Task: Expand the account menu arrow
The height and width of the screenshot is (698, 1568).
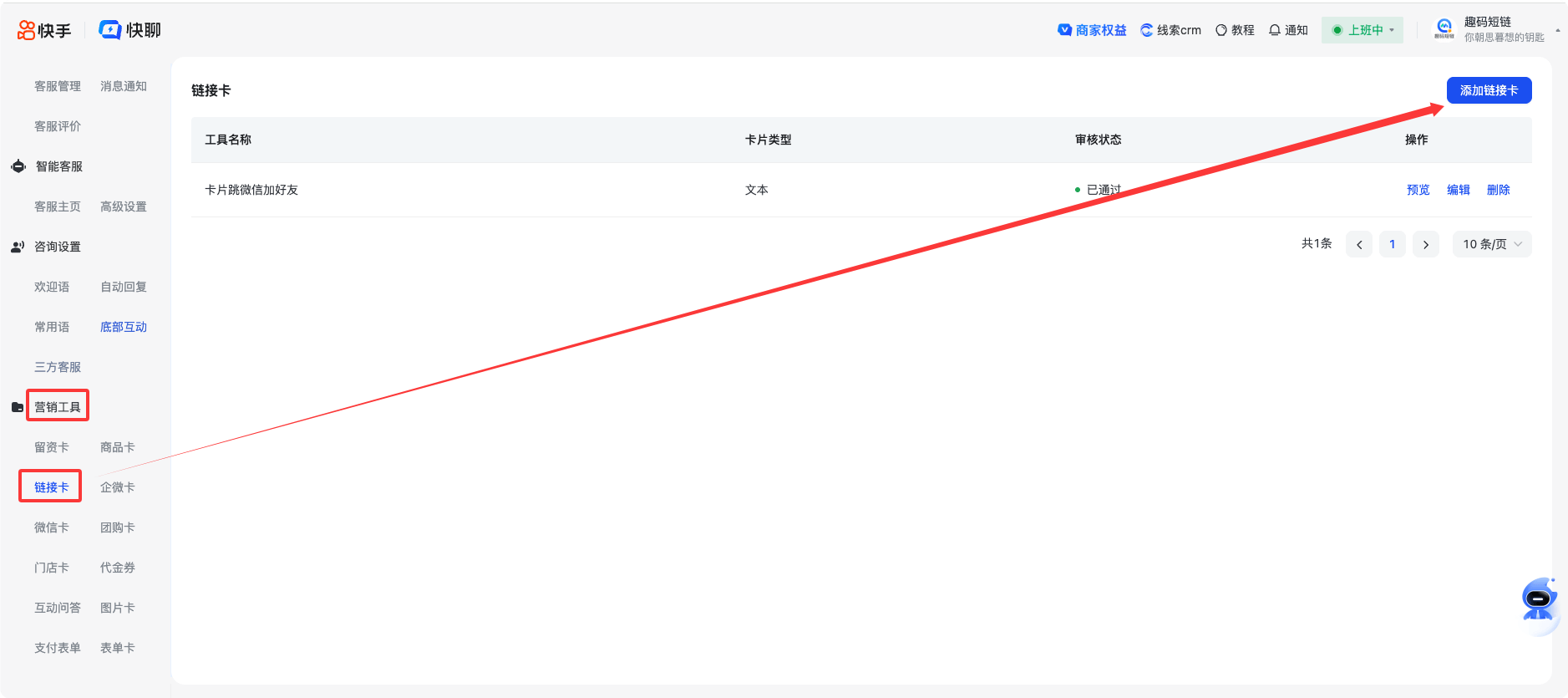Action: point(1558,30)
